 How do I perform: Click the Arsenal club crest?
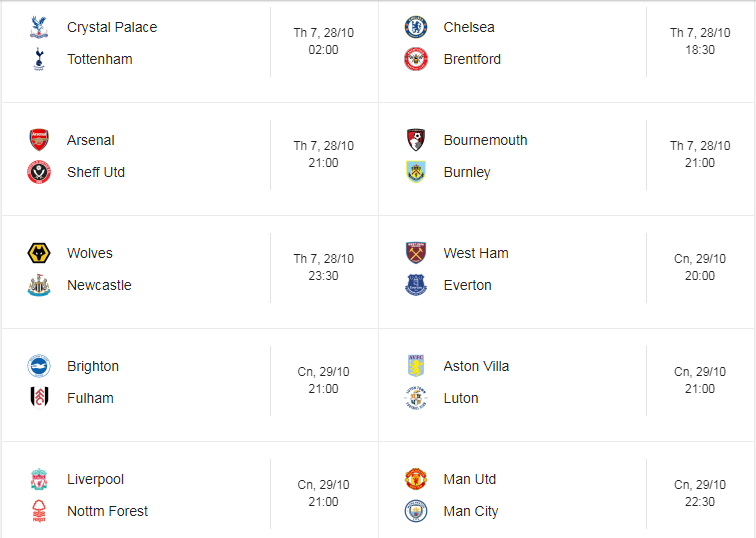[x=39, y=140]
